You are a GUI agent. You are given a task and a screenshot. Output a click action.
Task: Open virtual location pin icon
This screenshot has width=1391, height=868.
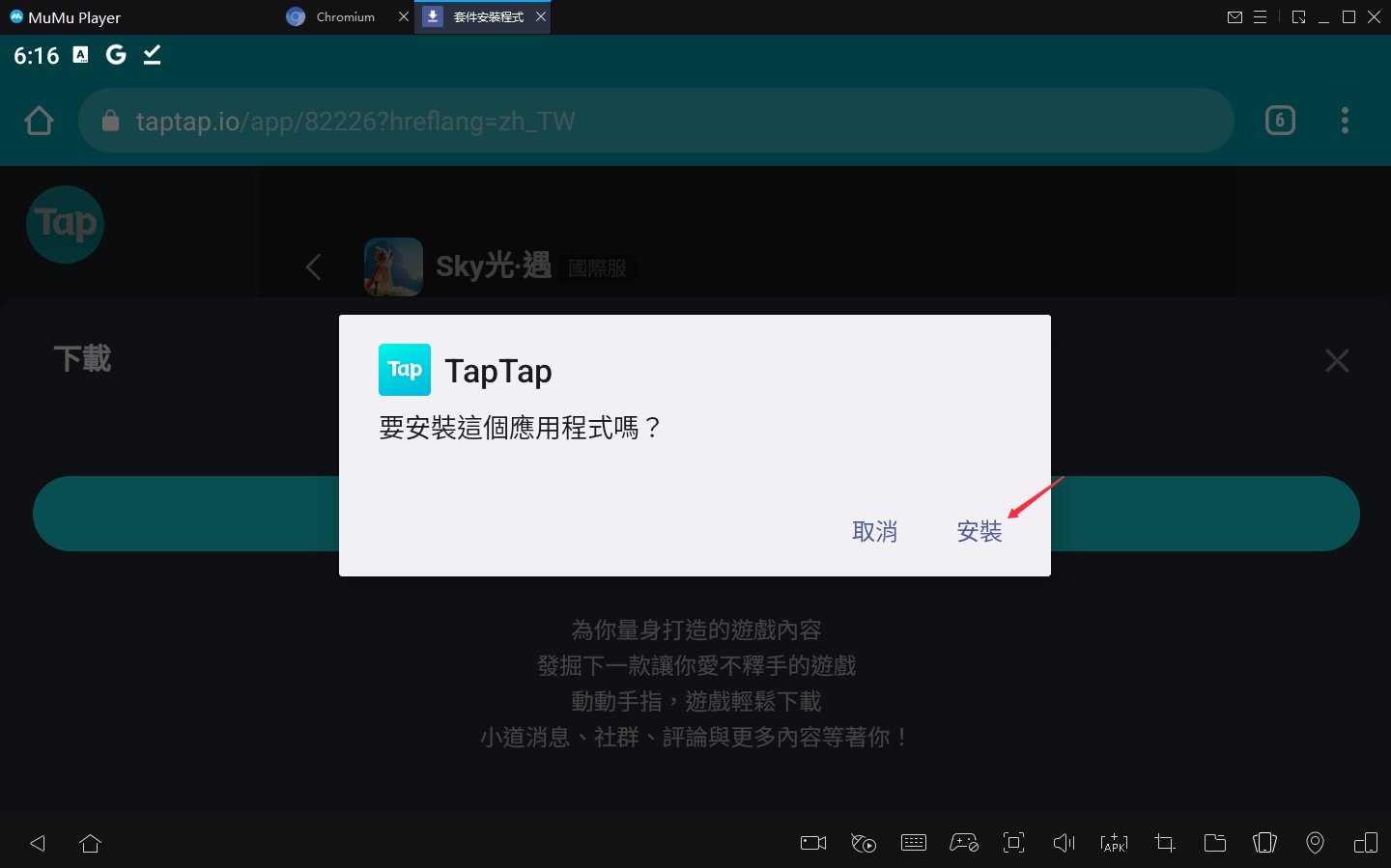click(1316, 843)
